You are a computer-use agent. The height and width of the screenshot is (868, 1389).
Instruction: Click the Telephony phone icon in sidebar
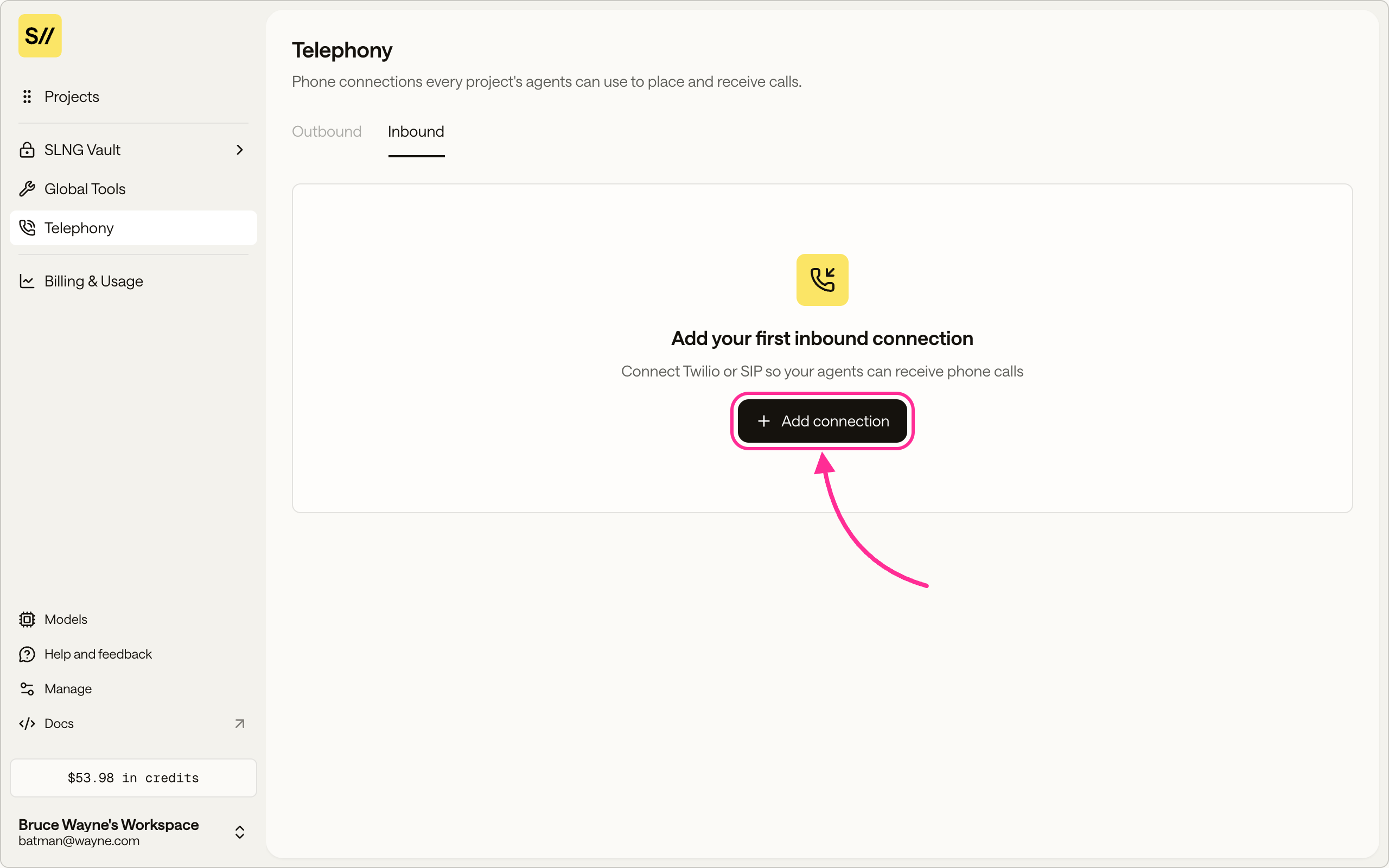point(27,228)
